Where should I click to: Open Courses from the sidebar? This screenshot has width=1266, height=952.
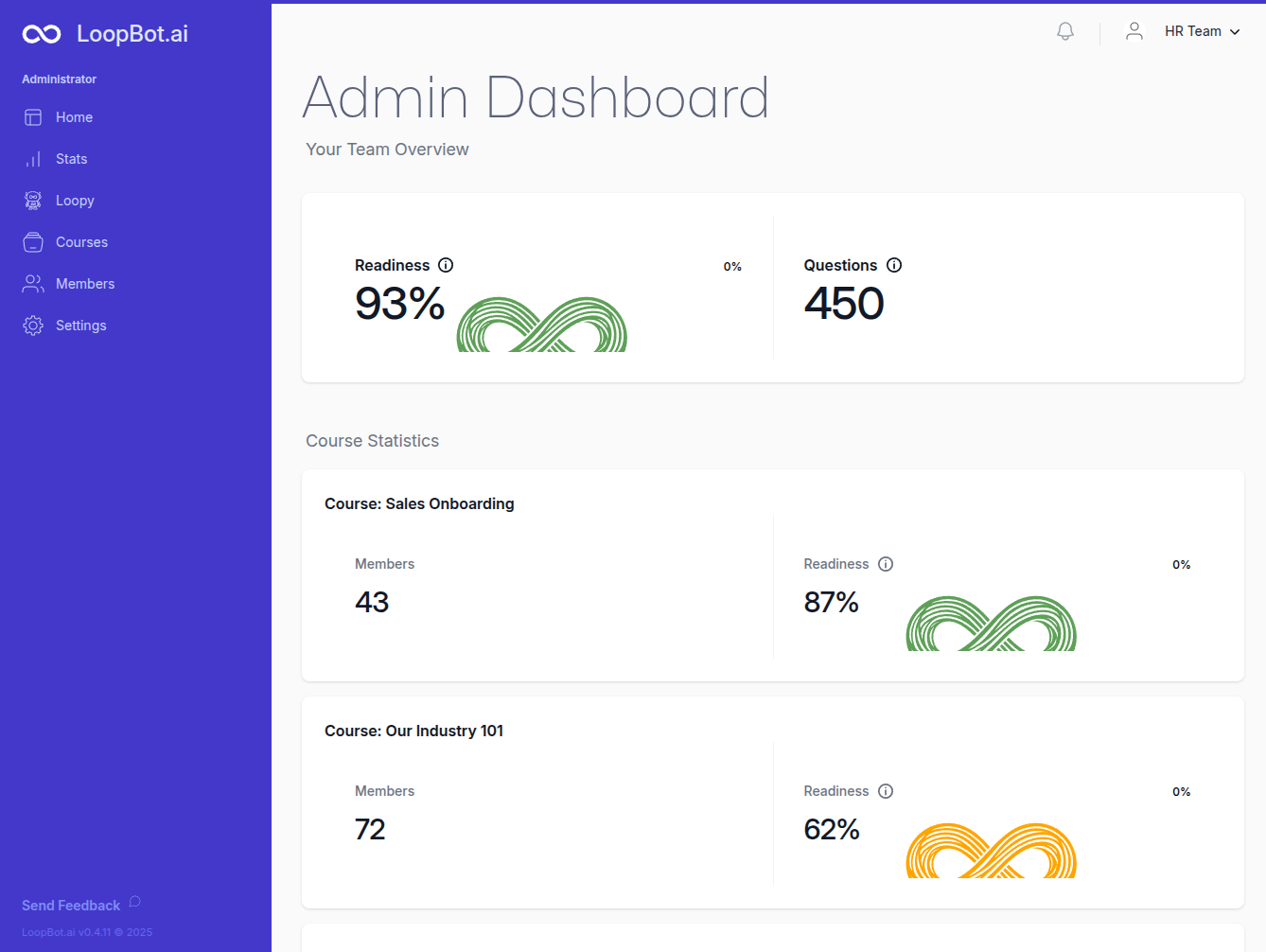point(81,242)
